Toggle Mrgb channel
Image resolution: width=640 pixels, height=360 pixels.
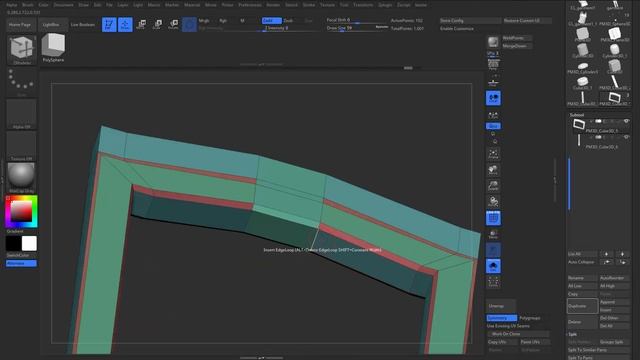tap(204, 20)
